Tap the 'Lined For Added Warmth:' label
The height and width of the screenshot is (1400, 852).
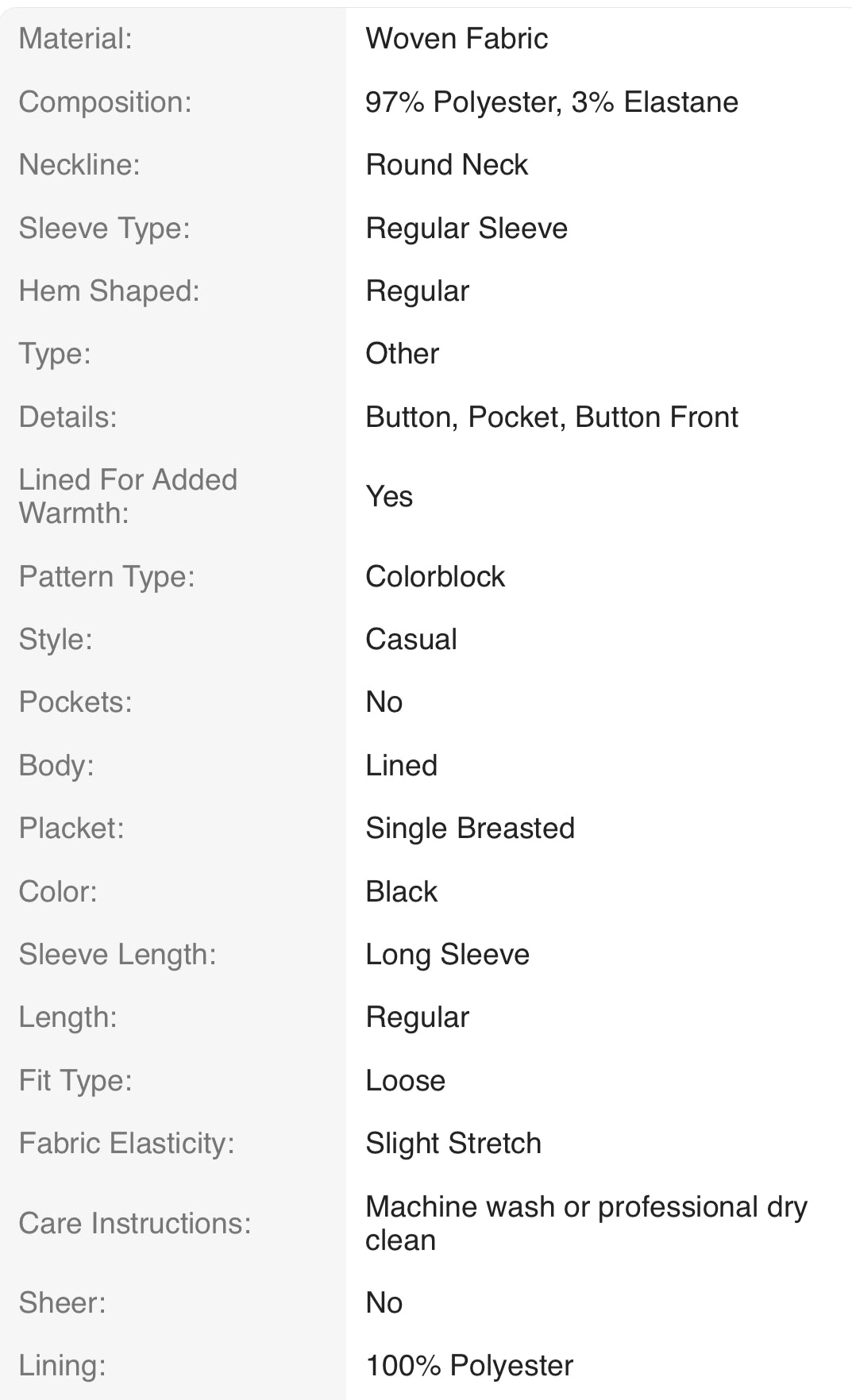(x=127, y=496)
